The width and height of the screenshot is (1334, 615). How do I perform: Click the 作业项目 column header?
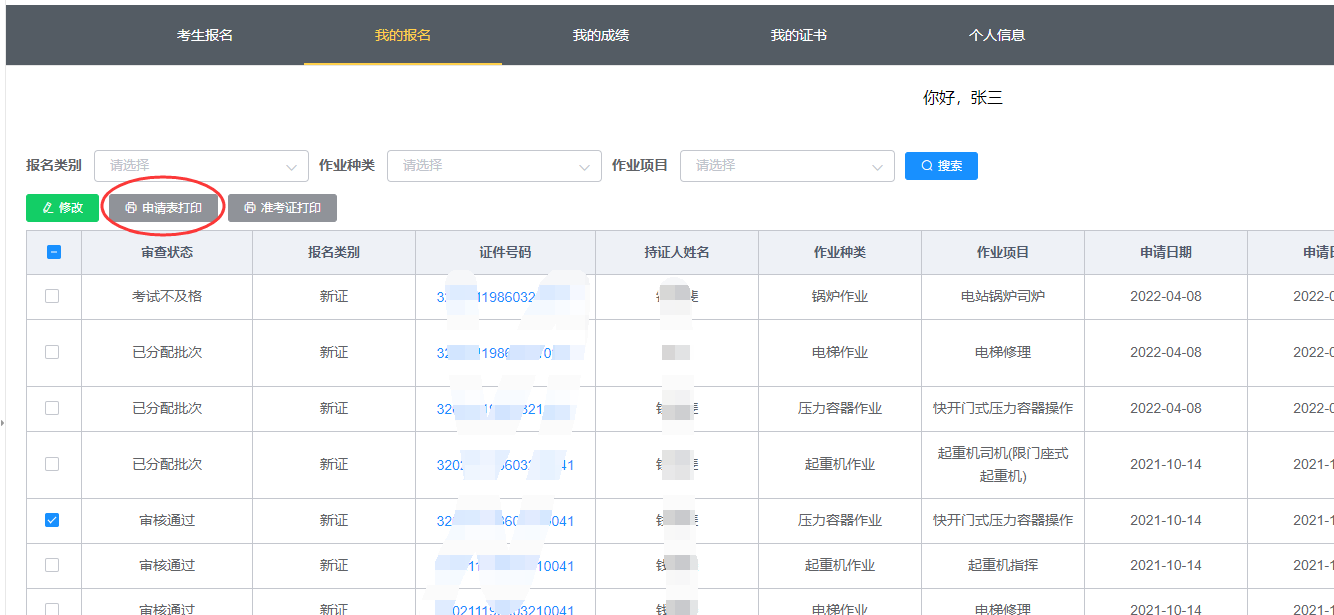[1003, 252]
